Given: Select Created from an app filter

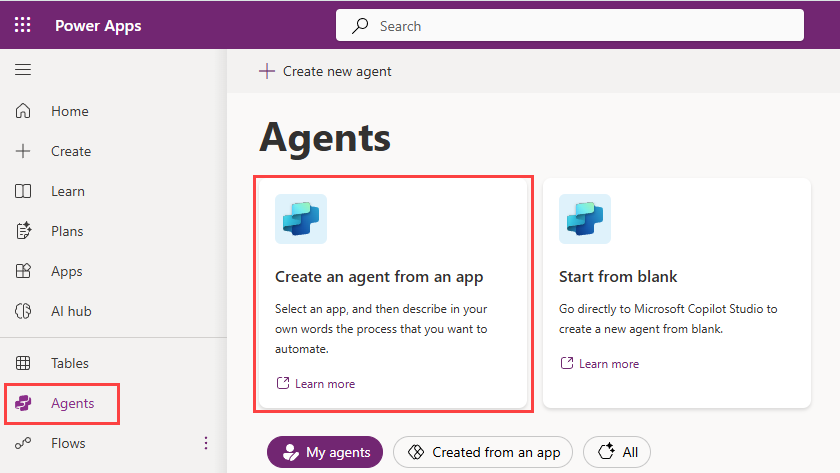Looking at the screenshot, I should click(483, 452).
